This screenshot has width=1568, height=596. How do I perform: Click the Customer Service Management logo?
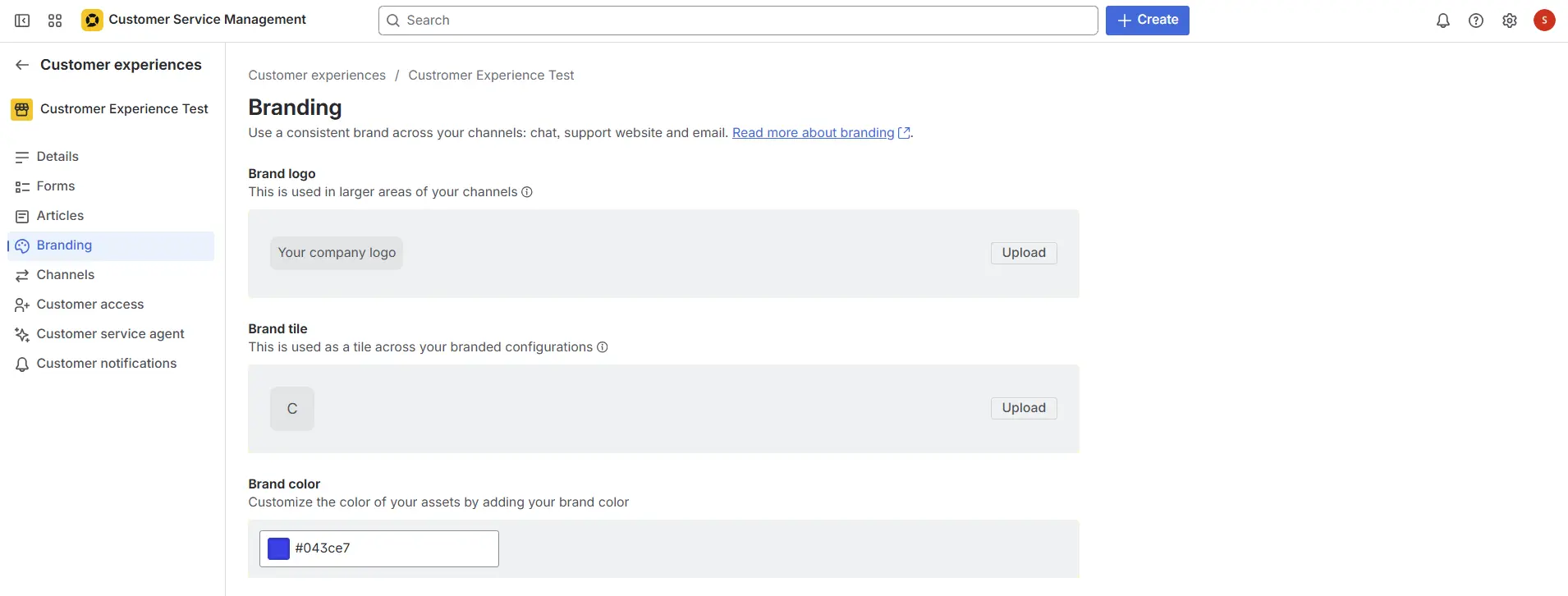(x=92, y=21)
